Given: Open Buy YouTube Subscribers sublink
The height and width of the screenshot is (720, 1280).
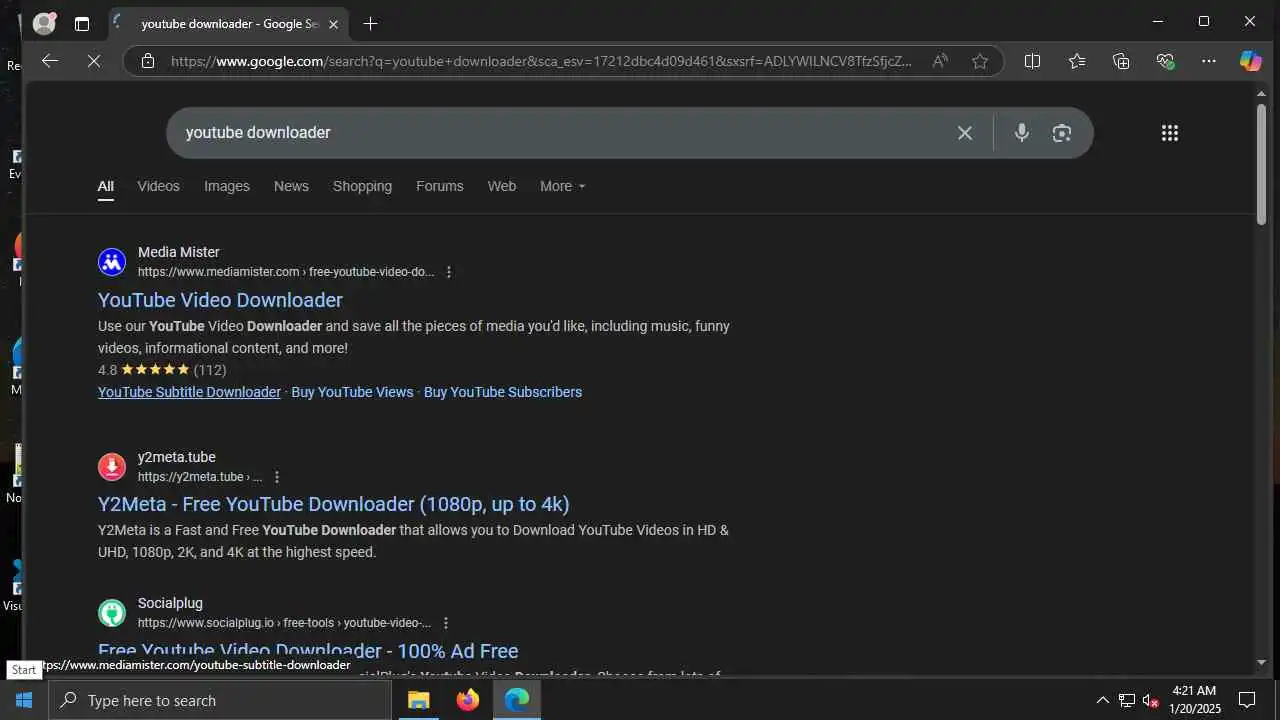Looking at the screenshot, I should click(503, 392).
